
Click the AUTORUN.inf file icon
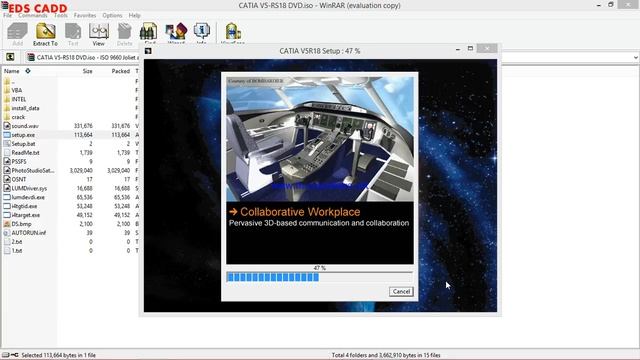[7, 233]
